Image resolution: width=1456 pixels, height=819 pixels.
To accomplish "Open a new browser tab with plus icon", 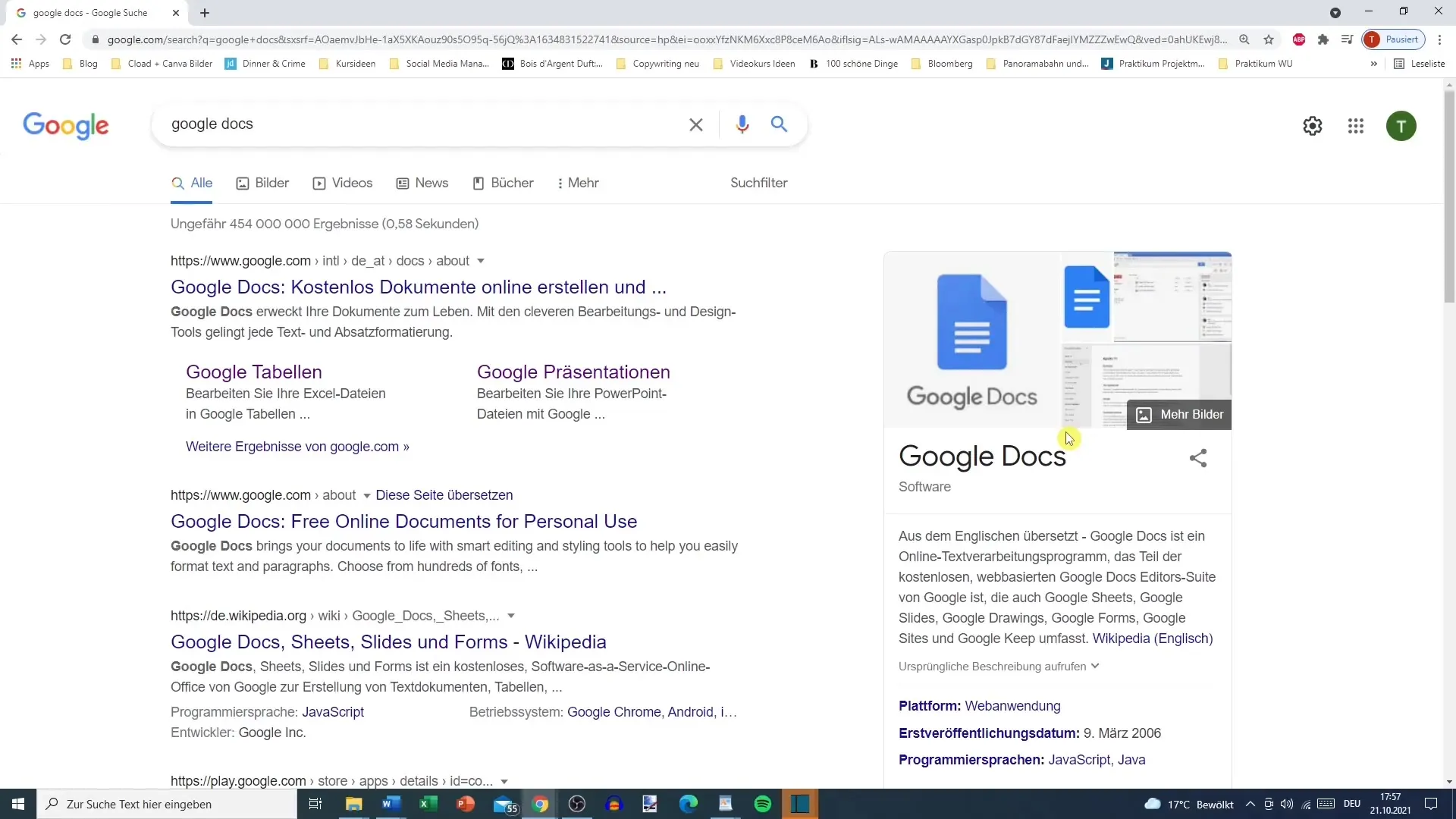I will click(205, 13).
